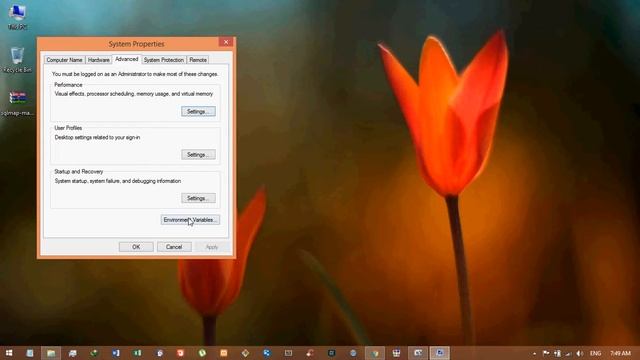This screenshot has height=360, width=640.
Task: Click 'Desktop settings related to your sign-in' text
Action: click(98, 138)
